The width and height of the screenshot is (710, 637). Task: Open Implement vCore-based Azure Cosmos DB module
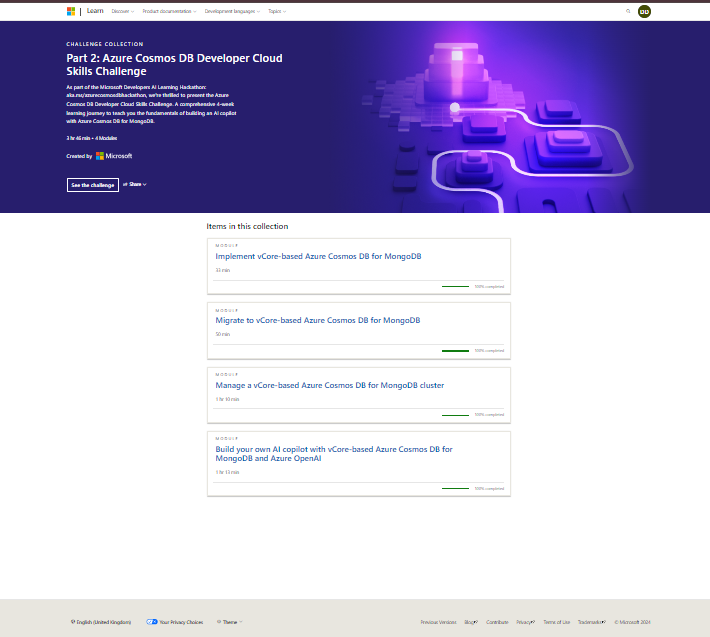tap(318, 256)
